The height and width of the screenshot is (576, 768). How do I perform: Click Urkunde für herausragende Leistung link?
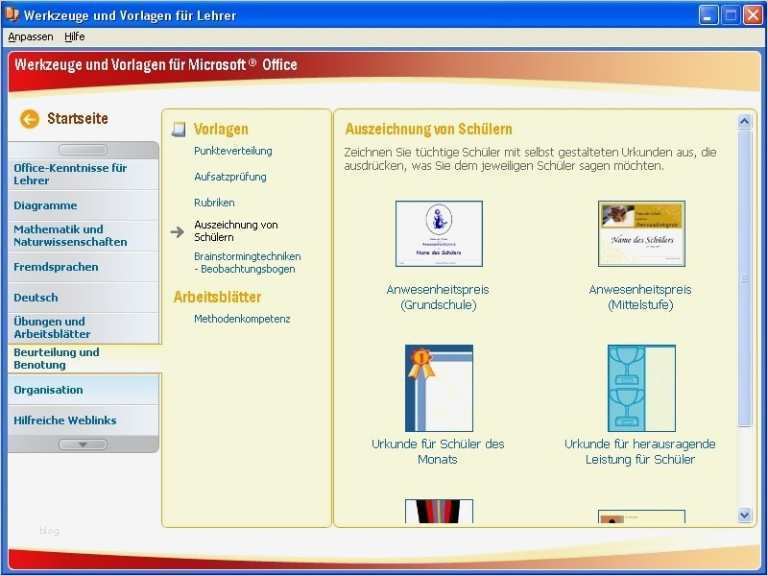pos(640,452)
